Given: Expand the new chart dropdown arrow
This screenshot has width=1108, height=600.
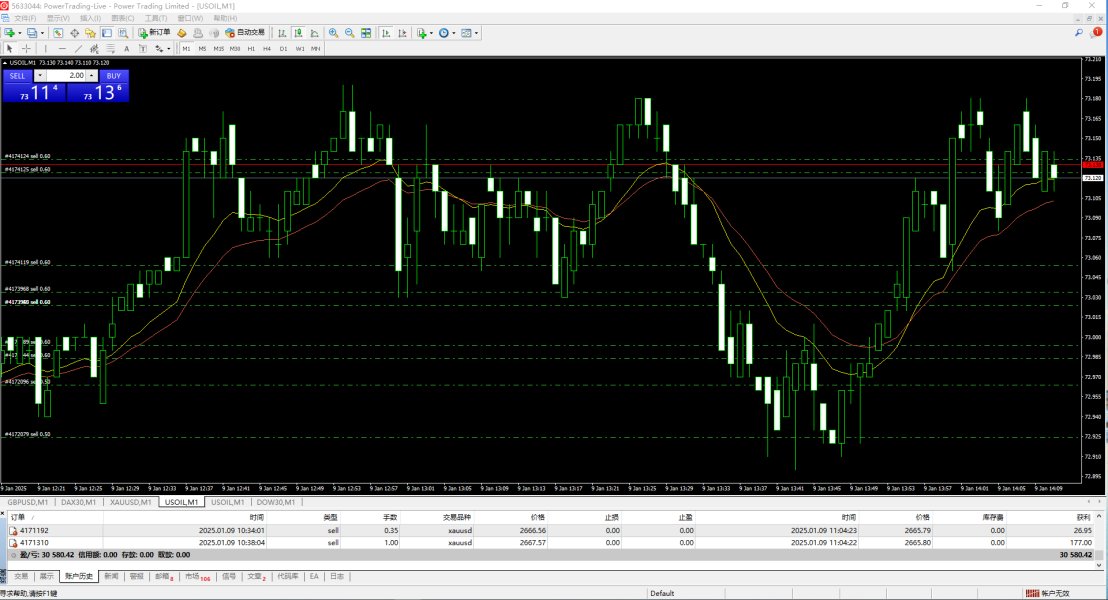Looking at the screenshot, I should tap(20, 33).
